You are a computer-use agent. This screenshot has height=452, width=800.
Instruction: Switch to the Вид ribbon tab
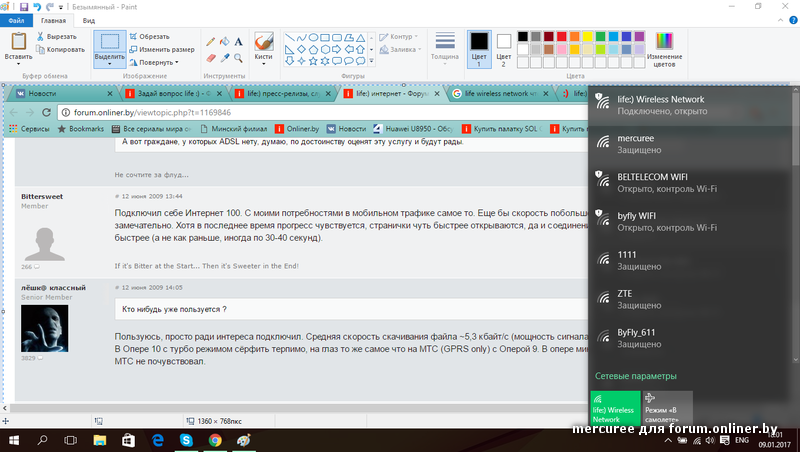[89, 20]
